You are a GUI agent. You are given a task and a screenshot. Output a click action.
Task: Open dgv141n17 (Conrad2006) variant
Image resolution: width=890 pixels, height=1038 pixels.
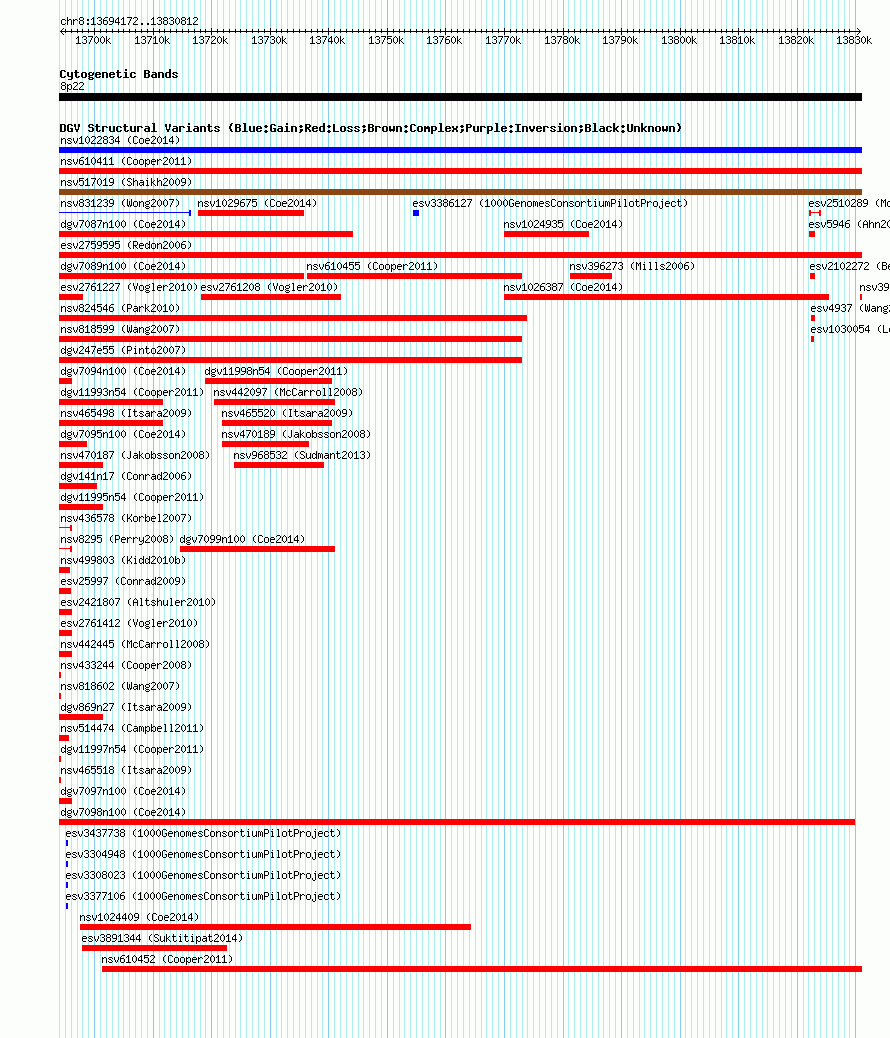coord(126,477)
